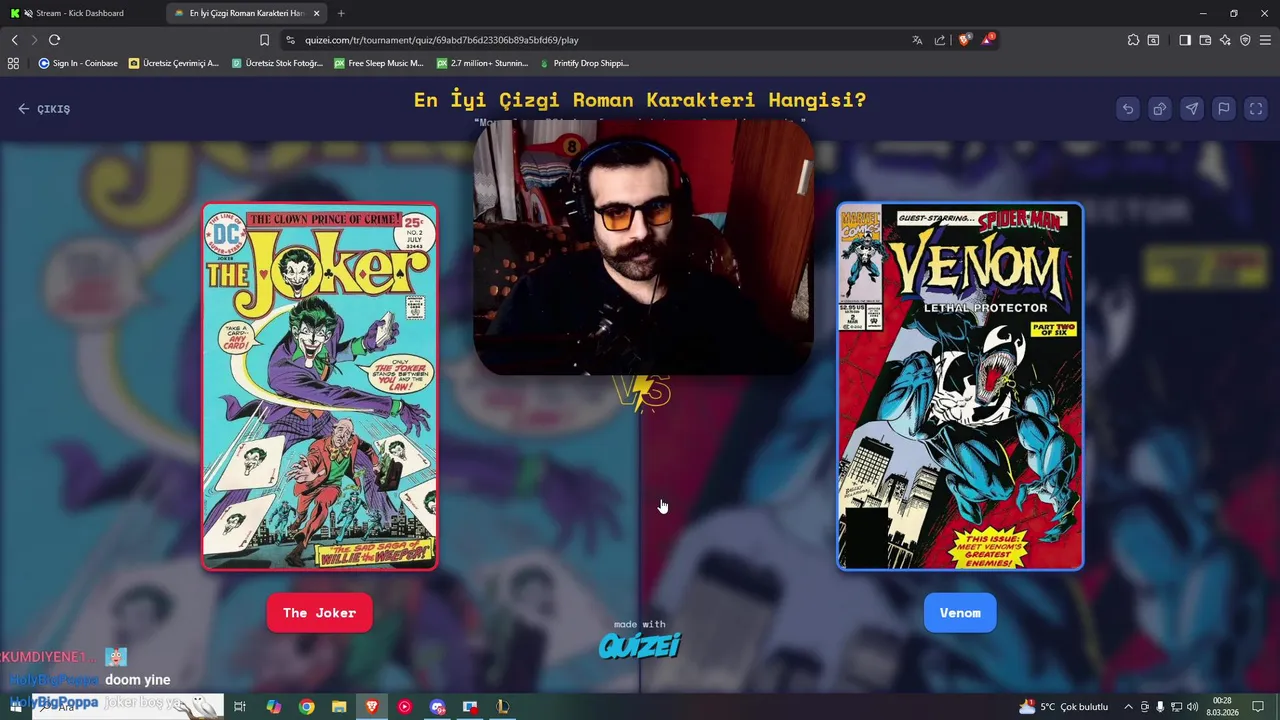The width and height of the screenshot is (1280, 720).
Task: Open Free Sleep Music bookmark
Action: click(x=379, y=63)
